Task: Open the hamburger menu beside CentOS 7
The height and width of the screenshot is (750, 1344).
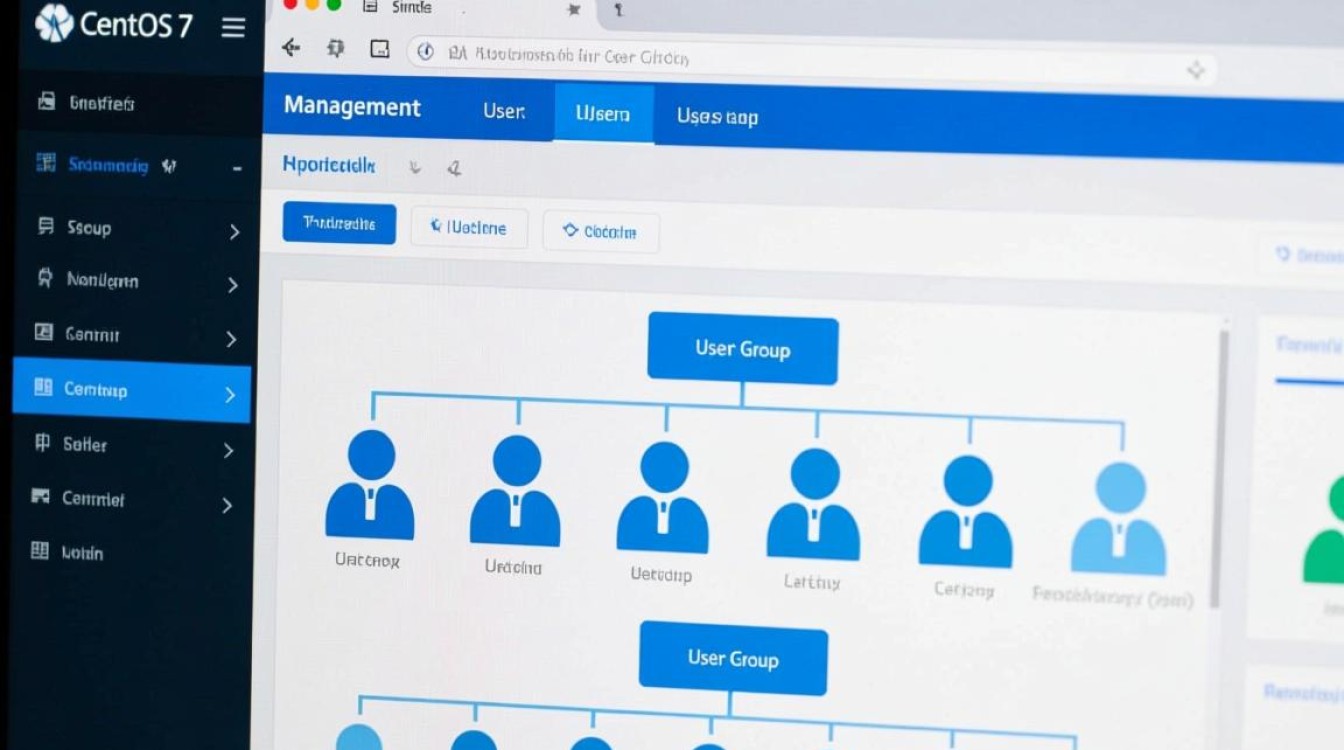Action: 233,27
